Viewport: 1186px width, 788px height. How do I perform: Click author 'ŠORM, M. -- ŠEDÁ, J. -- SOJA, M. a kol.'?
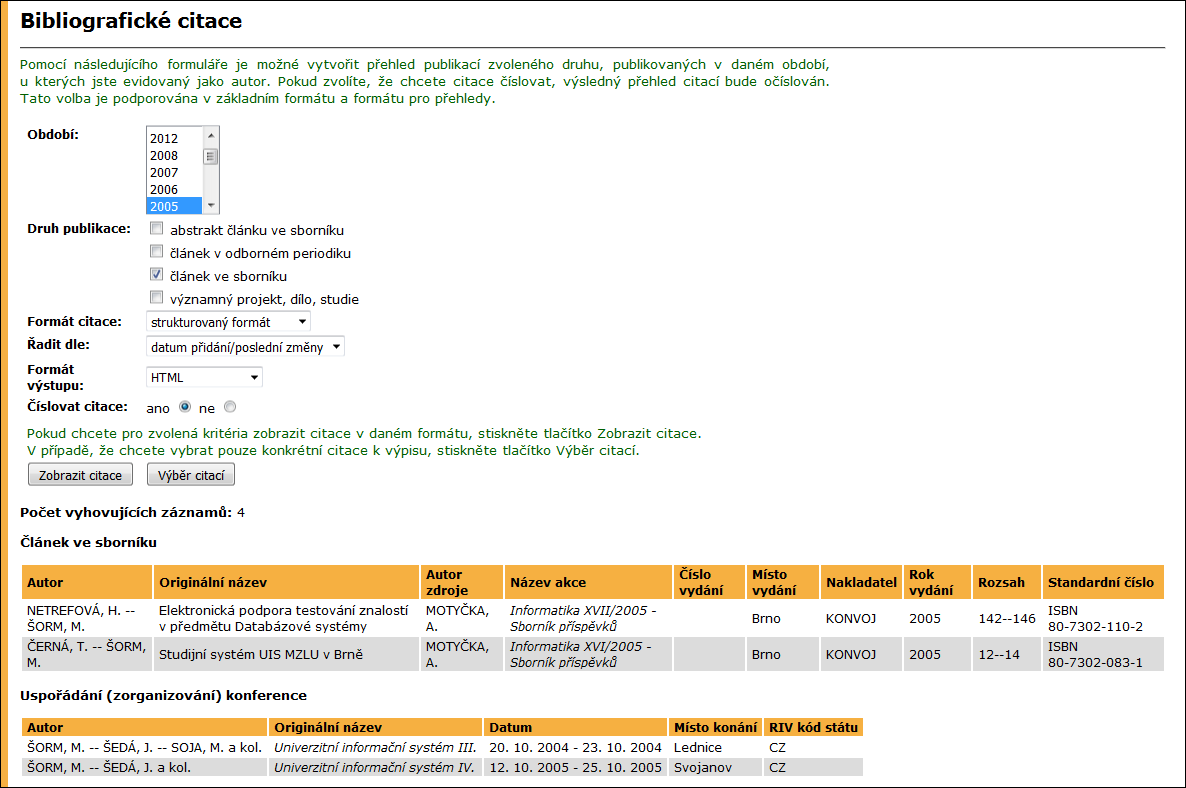point(144,747)
